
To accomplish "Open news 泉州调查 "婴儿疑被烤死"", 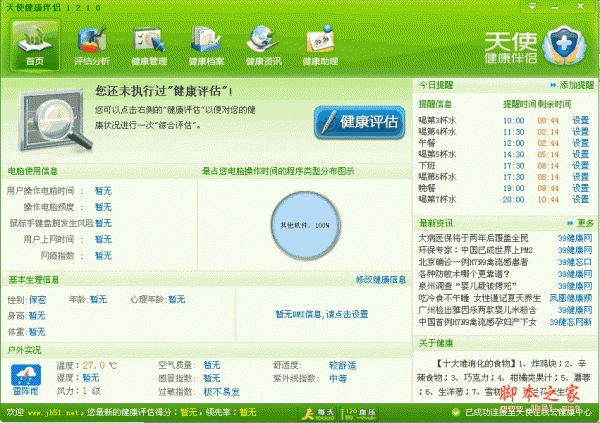I will coord(468,286).
